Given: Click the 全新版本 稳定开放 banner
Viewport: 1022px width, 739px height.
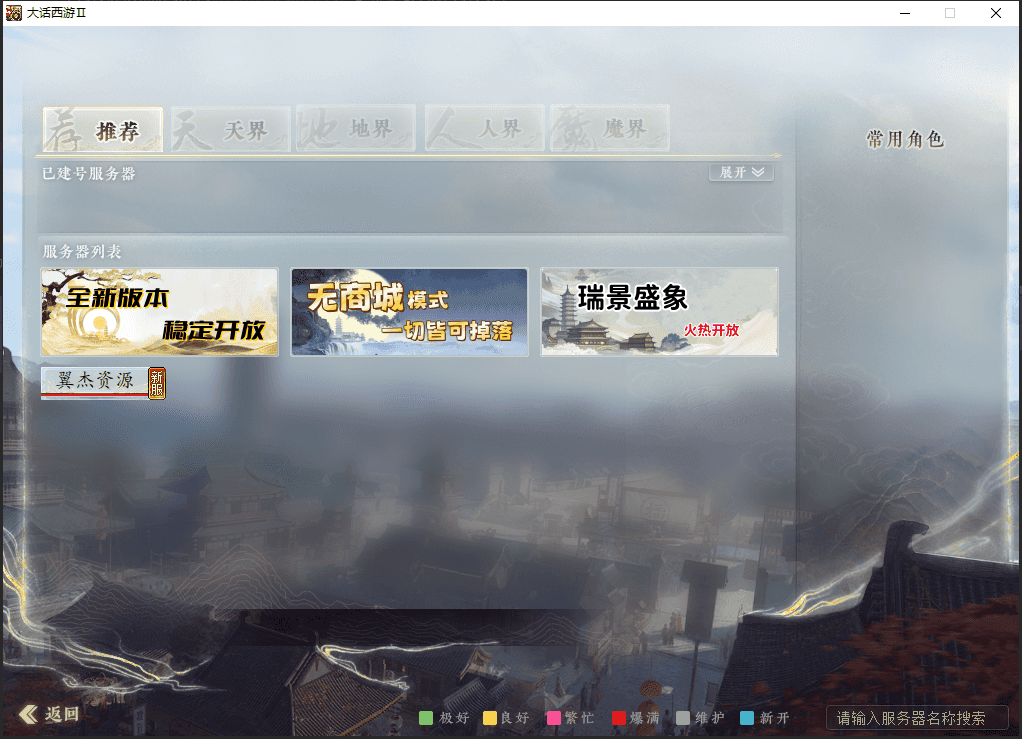Looking at the screenshot, I should click(x=159, y=312).
